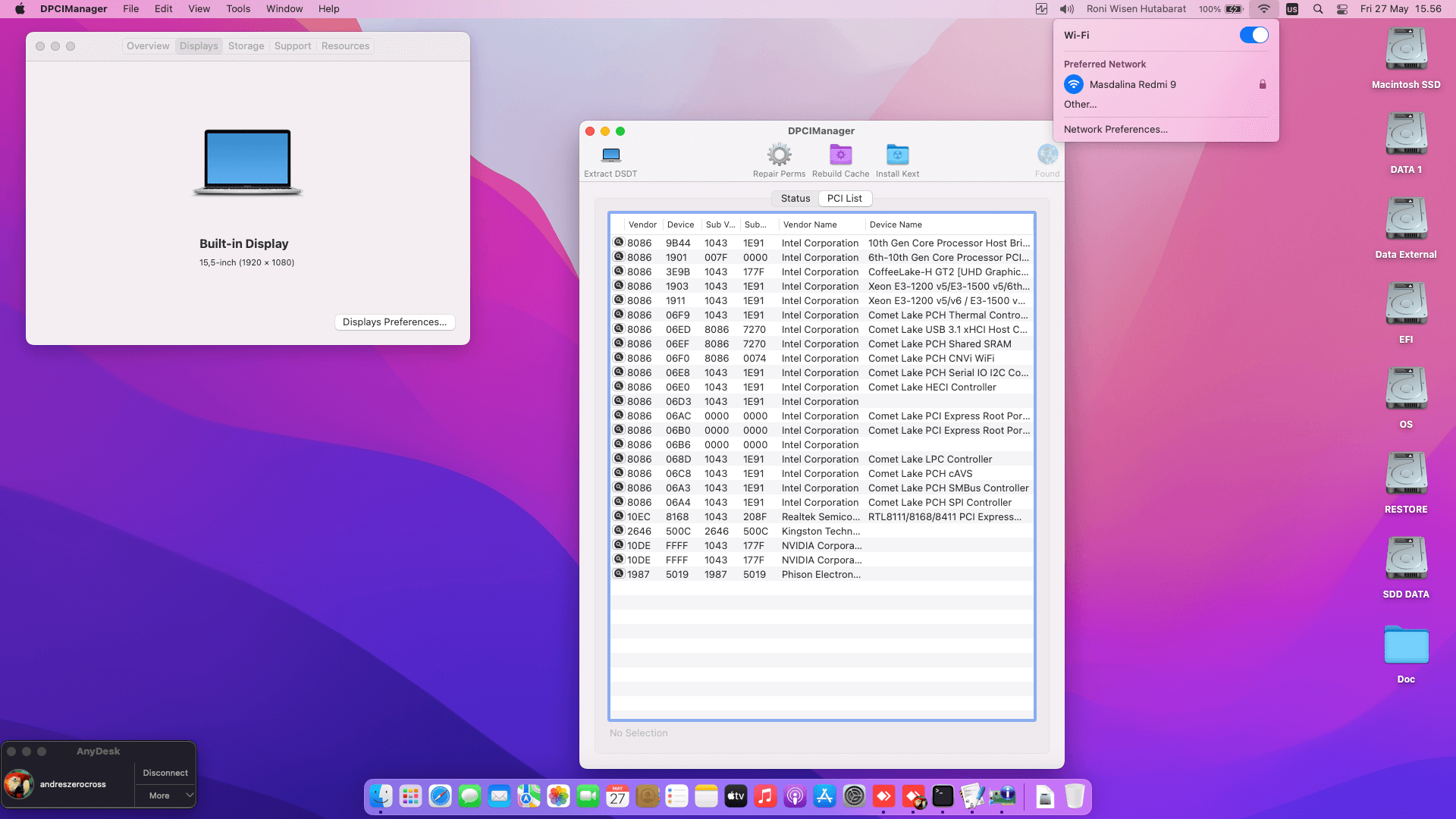Select the Comet Lake HECI Controller row
Viewport: 1456px width, 819px height.
click(822, 387)
